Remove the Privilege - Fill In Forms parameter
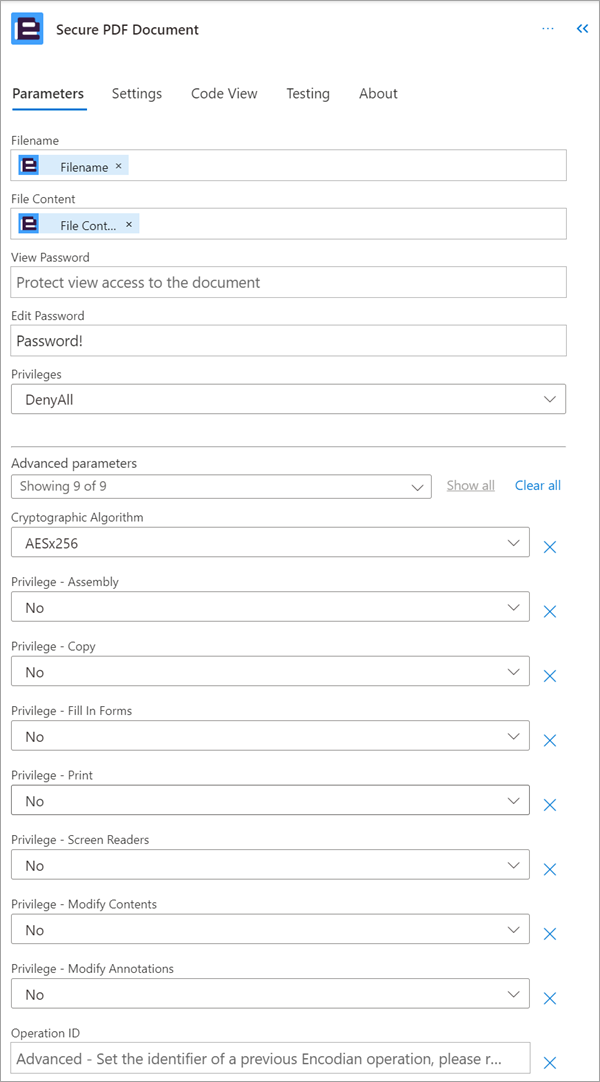The height and width of the screenshot is (1082, 600). coord(550,740)
